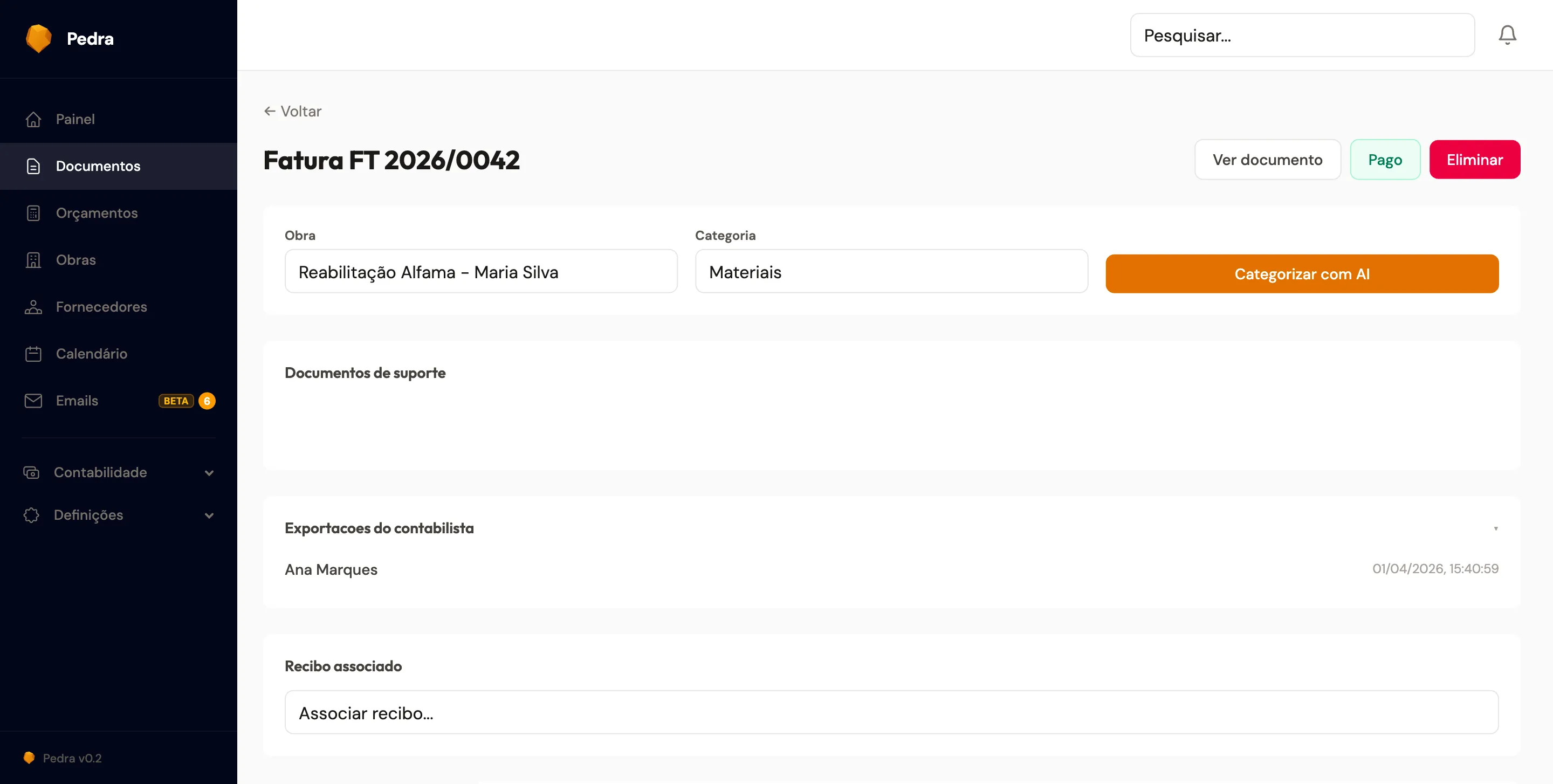The image size is (1553, 784).
Task: Click the red Eliminar button
Action: click(1474, 160)
